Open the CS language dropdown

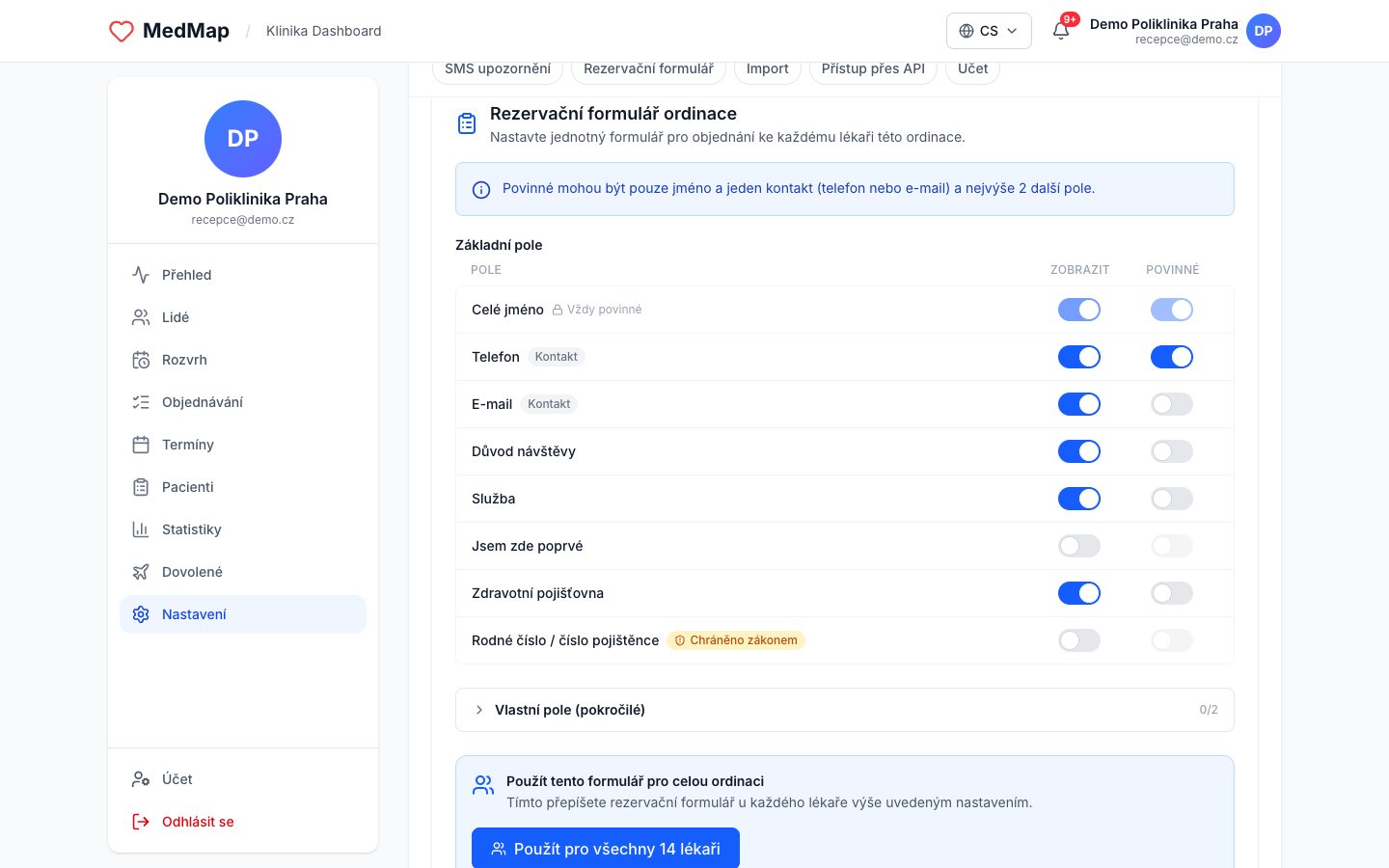[989, 31]
